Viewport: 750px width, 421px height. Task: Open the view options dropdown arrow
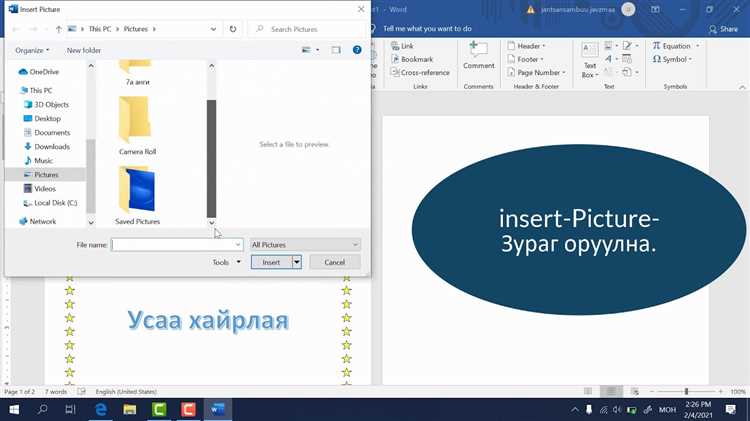point(318,50)
